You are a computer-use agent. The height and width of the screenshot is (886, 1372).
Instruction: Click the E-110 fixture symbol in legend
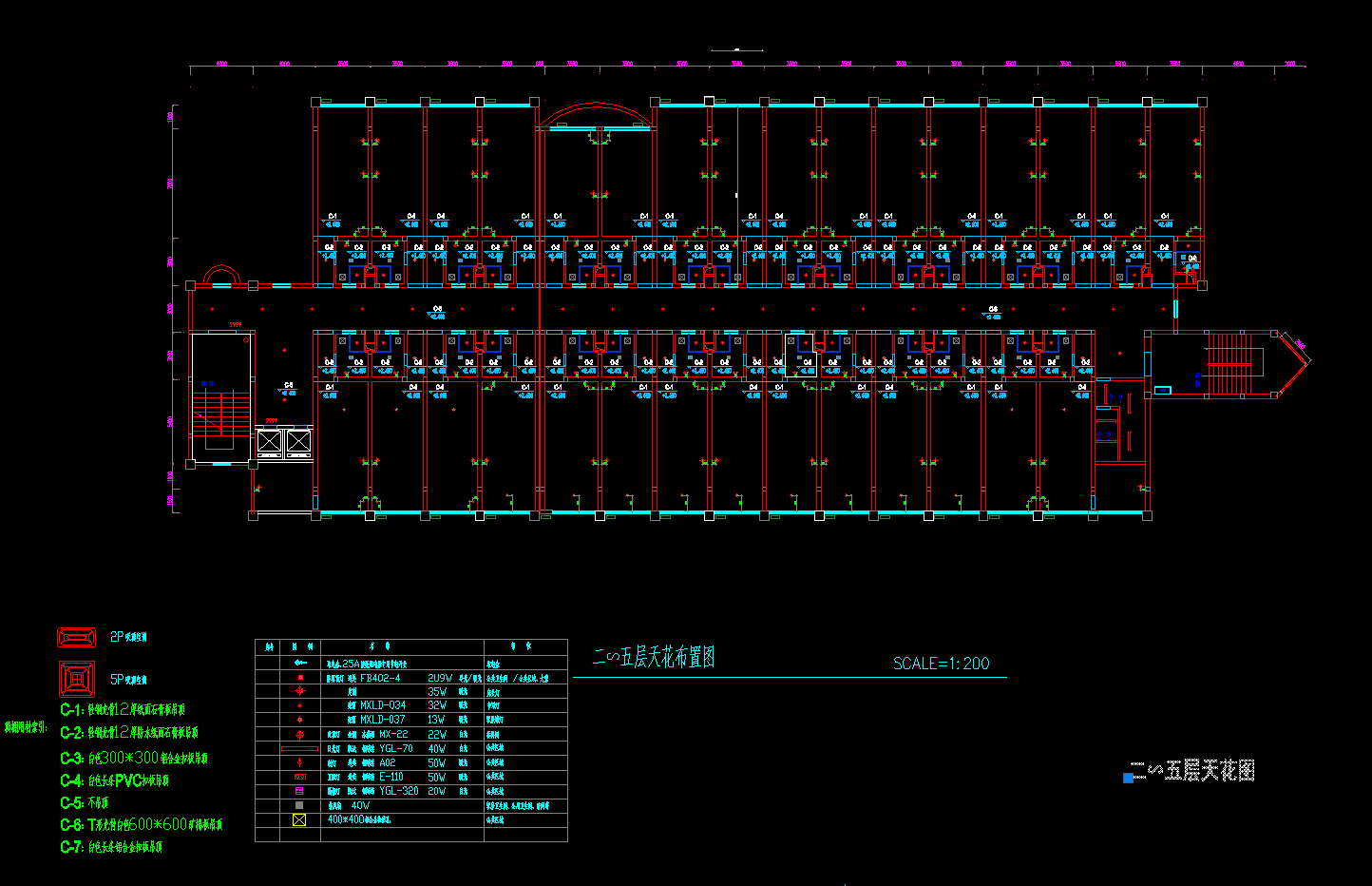click(299, 777)
